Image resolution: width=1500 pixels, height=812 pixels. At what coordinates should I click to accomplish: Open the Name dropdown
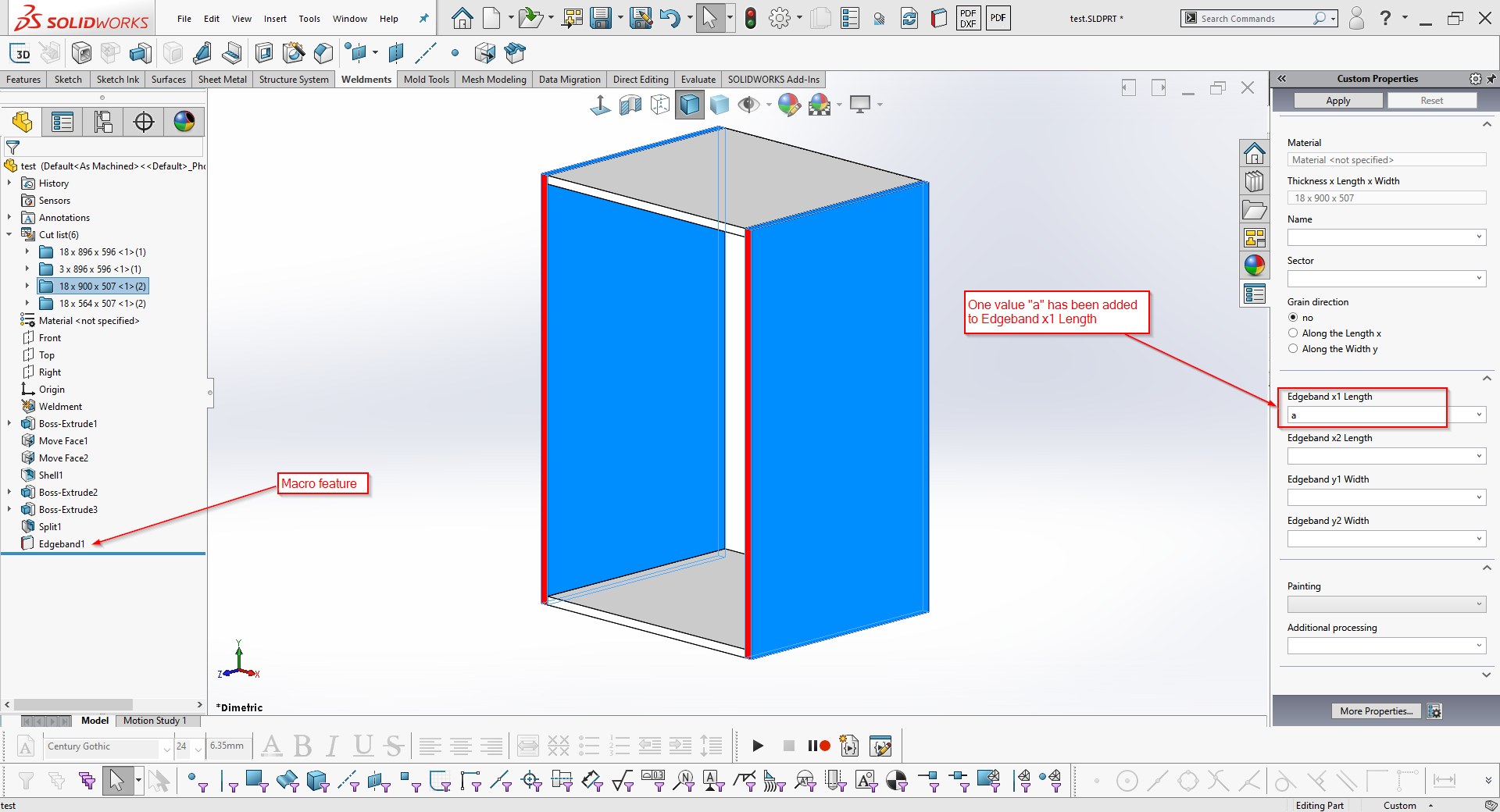1479,237
